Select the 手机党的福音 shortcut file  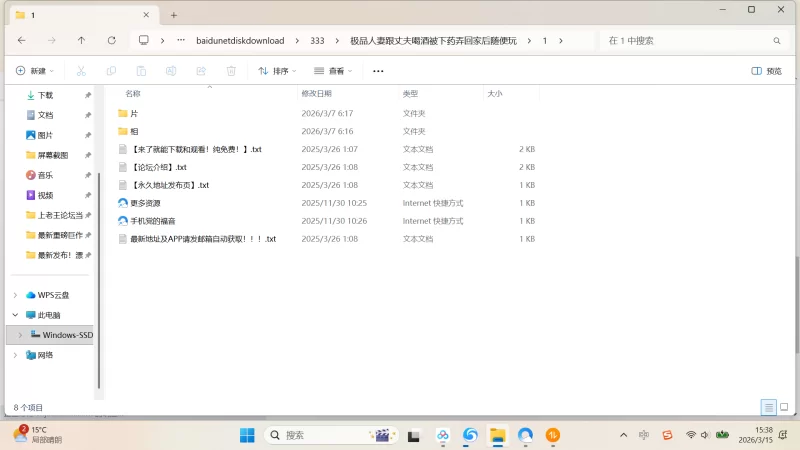click(152, 221)
